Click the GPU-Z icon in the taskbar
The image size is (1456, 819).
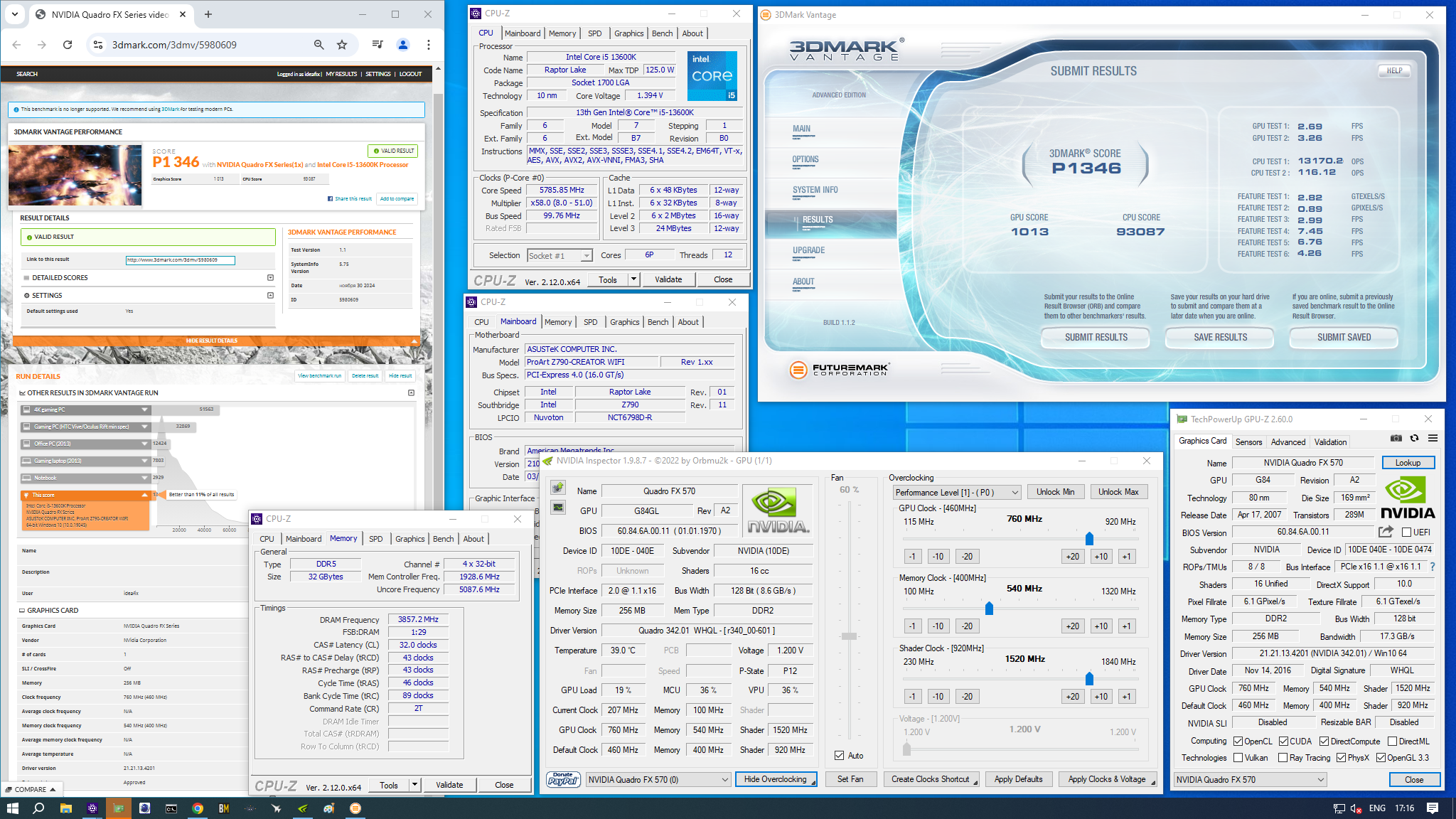[119, 808]
